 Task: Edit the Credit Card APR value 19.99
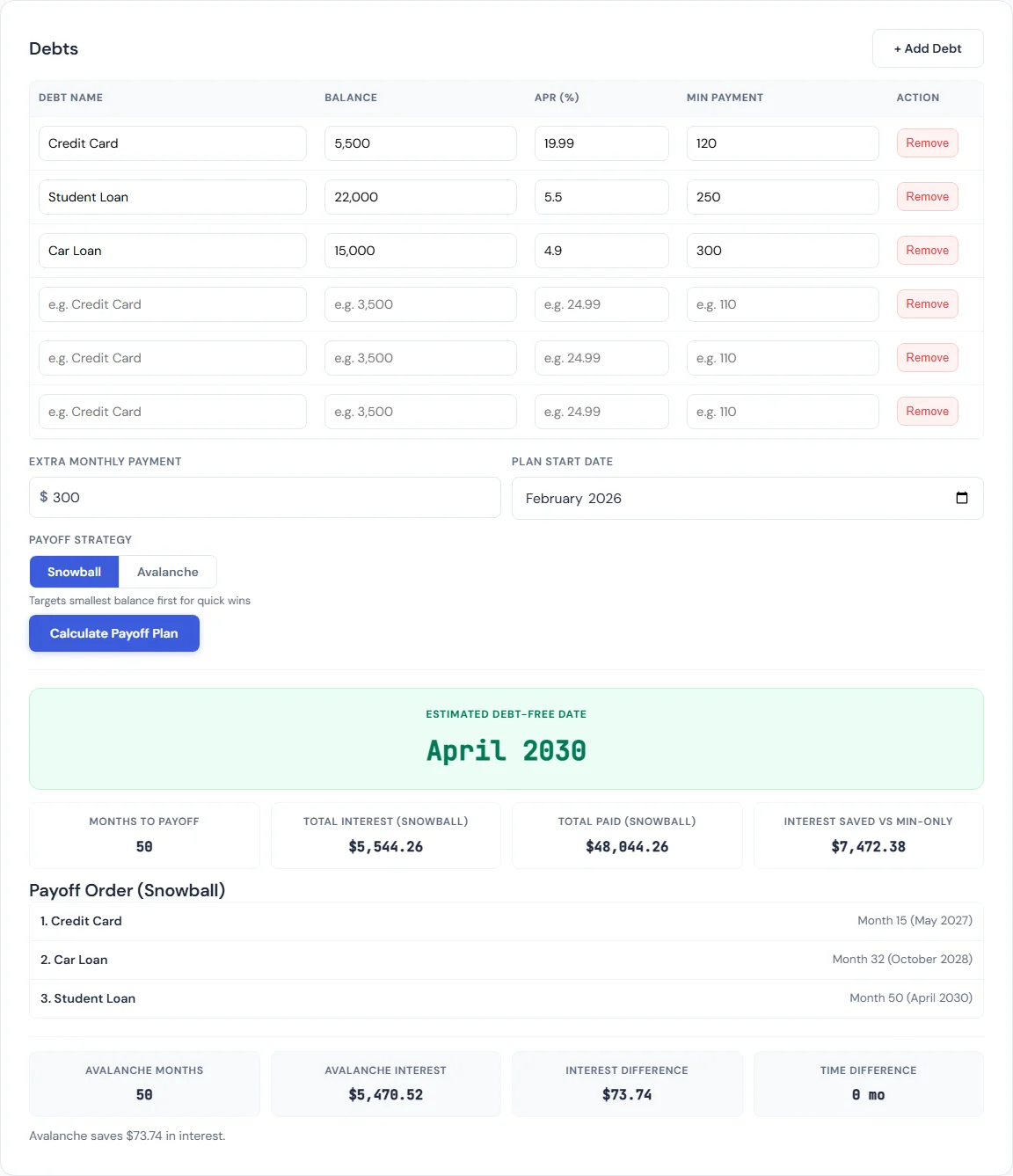click(601, 142)
